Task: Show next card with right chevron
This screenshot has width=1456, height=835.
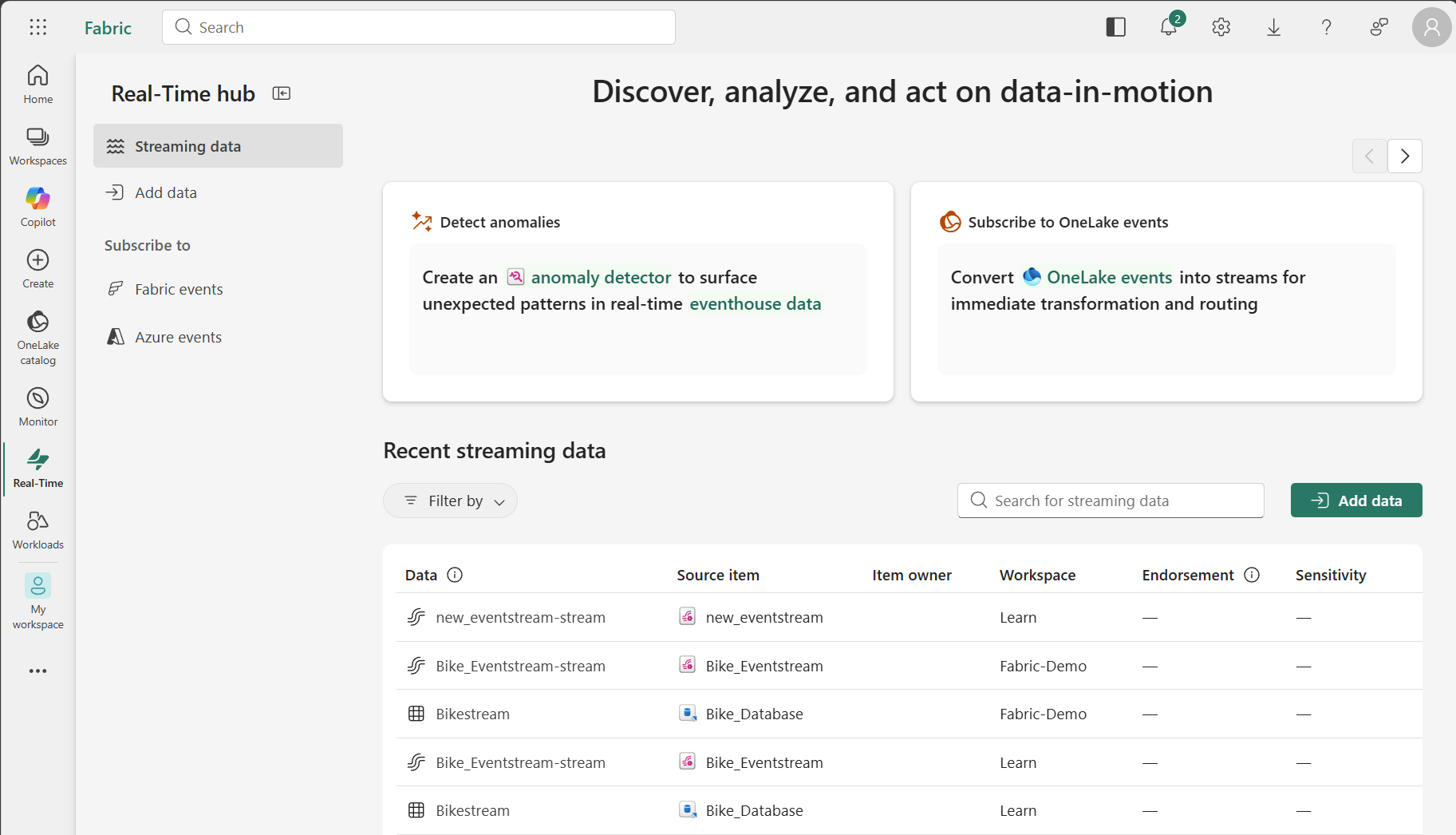Action: tap(1404, 156)
